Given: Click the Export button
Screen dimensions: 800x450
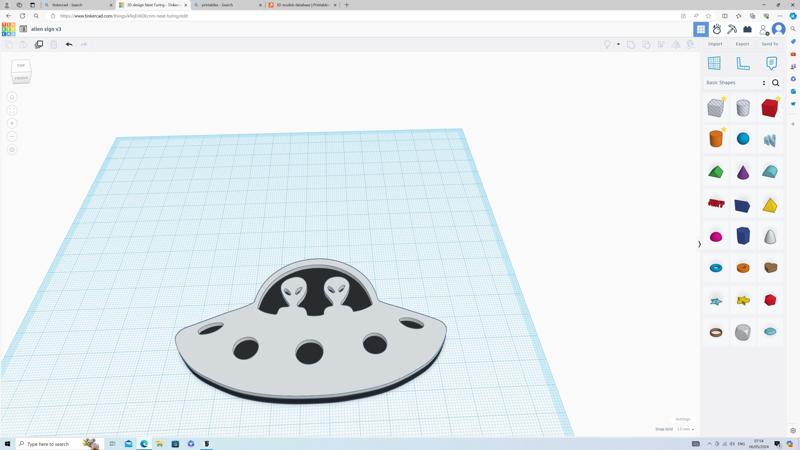Looking at the screenshot, I should 742,44.
